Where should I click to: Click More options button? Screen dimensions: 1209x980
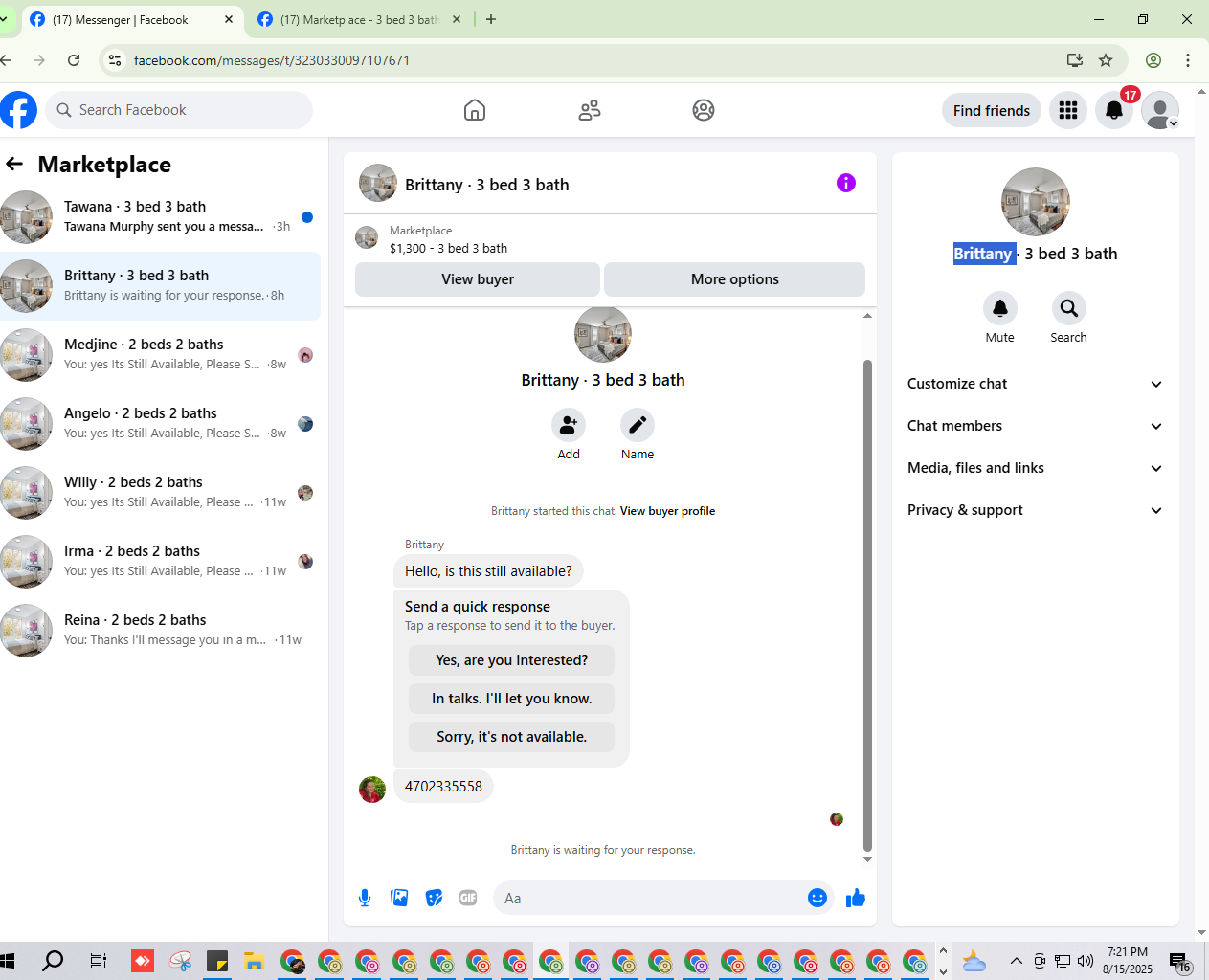tap(735, 279)
